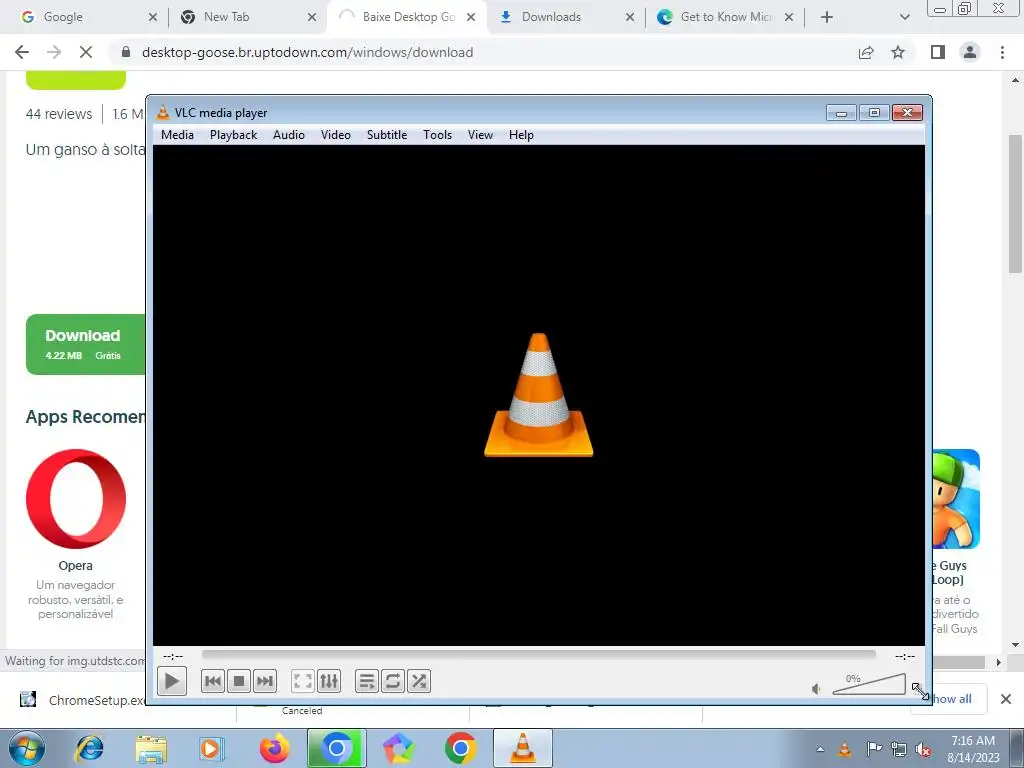Open the Media menu in VLC
Image resolution: width=1024 pixels, height=768 pixels.
[x=177, y=135]
